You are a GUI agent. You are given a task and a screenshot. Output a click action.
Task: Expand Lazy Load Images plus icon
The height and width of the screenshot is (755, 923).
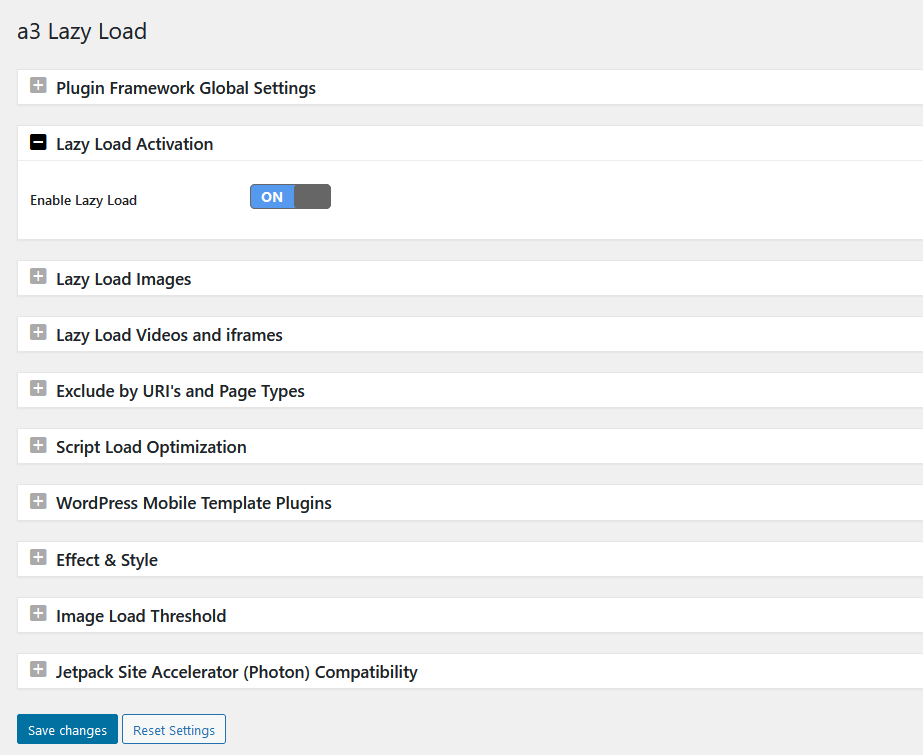[38, 276]
